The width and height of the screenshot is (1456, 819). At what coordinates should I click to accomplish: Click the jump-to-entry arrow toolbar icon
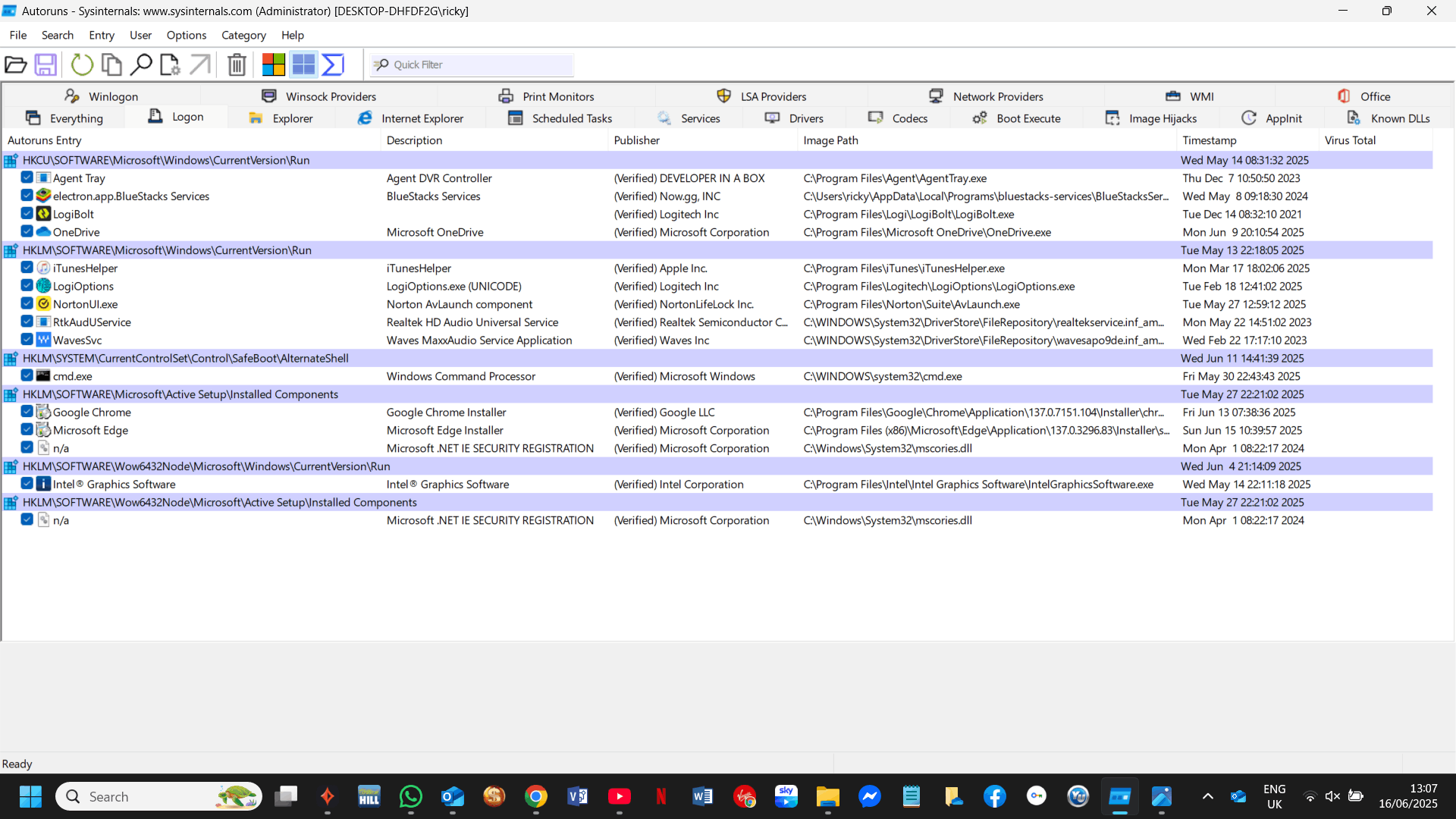click(199, 64)
